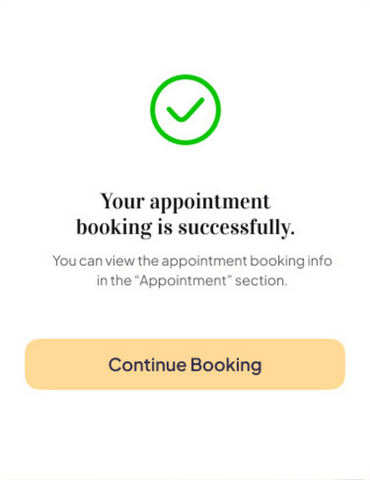Click the word 'Continue' on the yellow button
370x480 pixels.
tap(148, 365)
